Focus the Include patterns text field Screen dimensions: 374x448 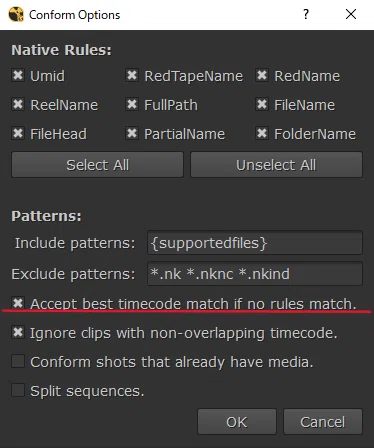pyautogui.click(x=255, y=243)
